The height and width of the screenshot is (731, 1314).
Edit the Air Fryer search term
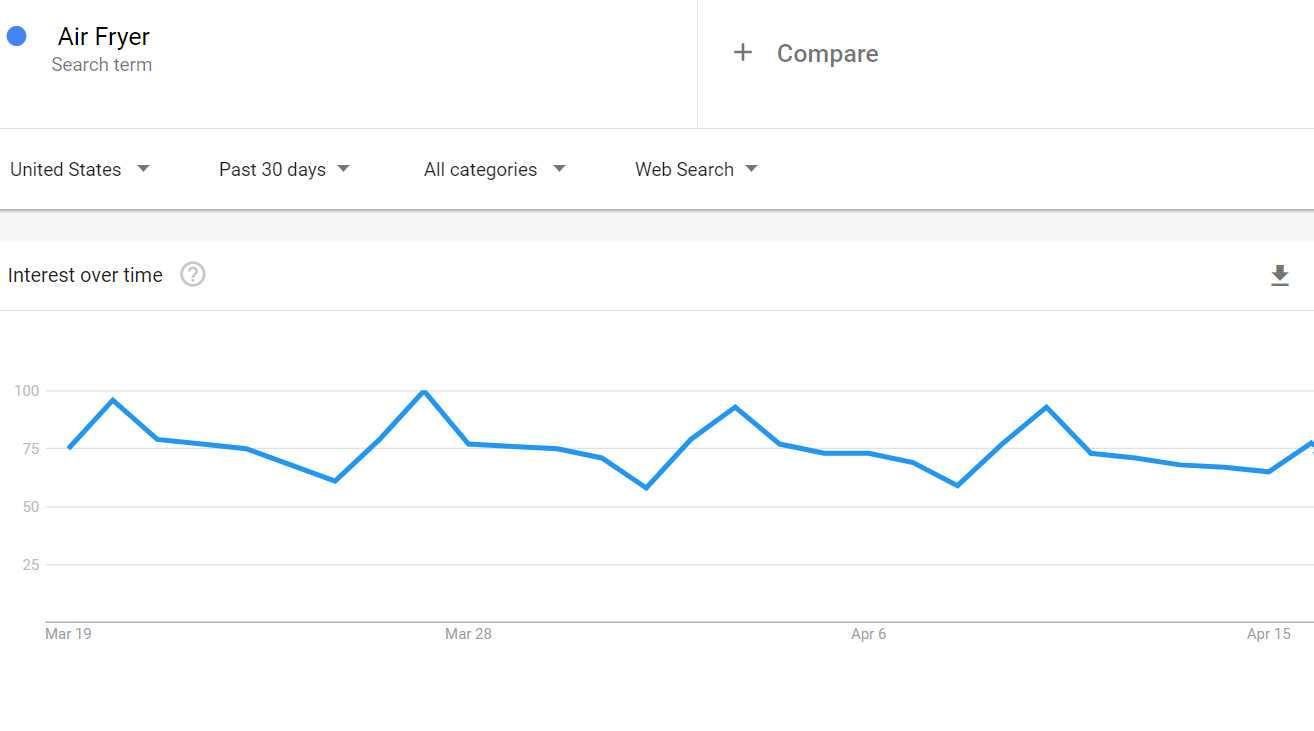[104, 37]
